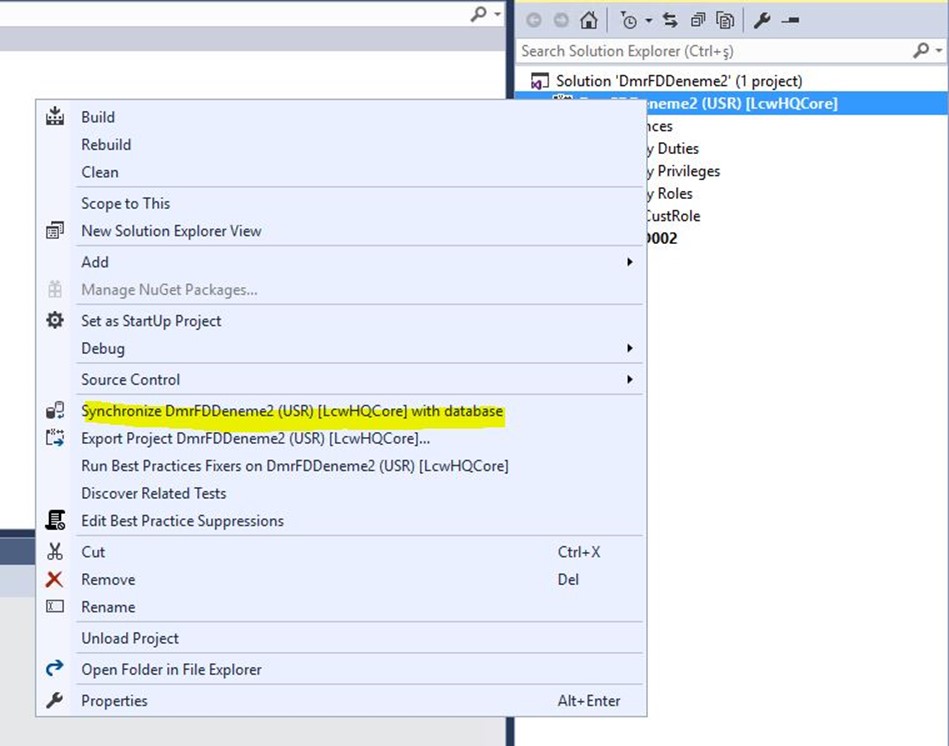This screenshot has width=949, height=746.
Task: Click the Cut scissors icon
Action: (54, 551)
